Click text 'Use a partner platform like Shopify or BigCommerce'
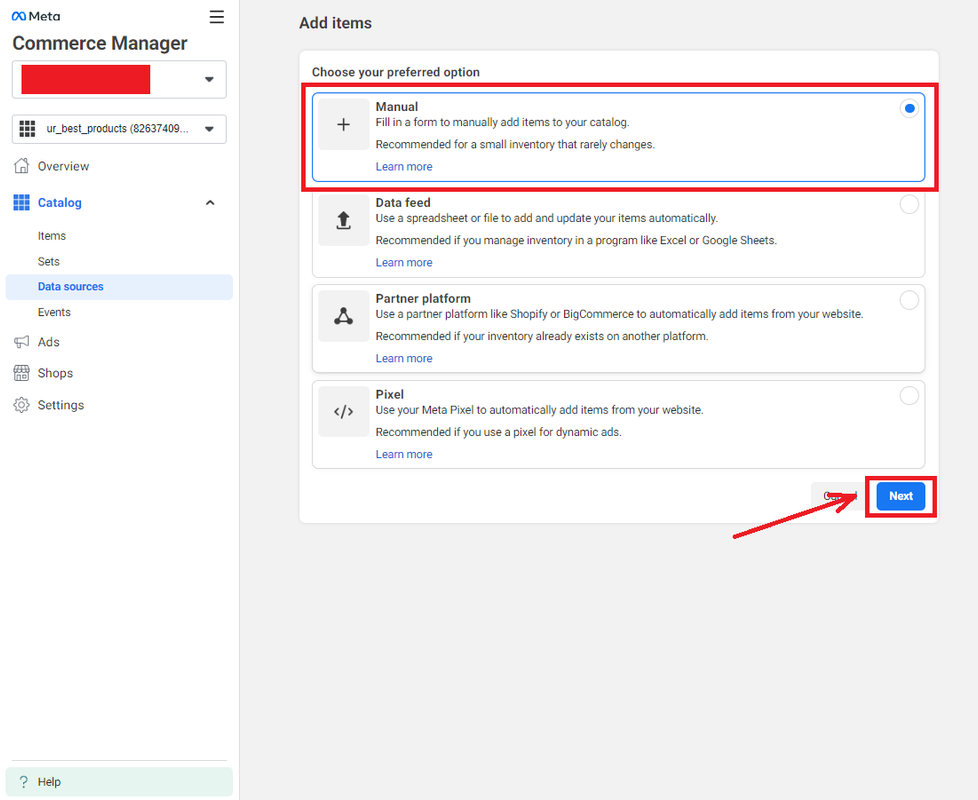 coord(619,314)
